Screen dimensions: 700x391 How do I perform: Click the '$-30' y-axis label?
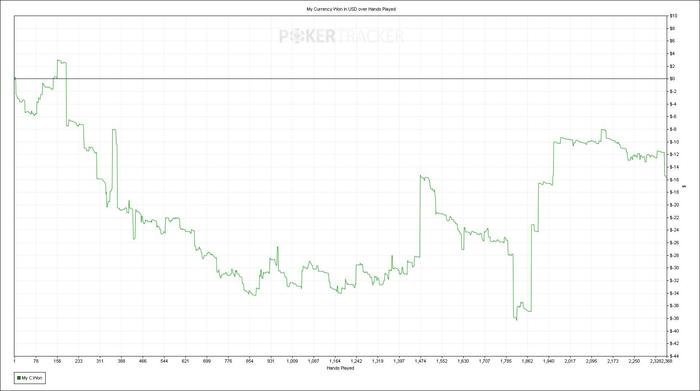point(674,268)
